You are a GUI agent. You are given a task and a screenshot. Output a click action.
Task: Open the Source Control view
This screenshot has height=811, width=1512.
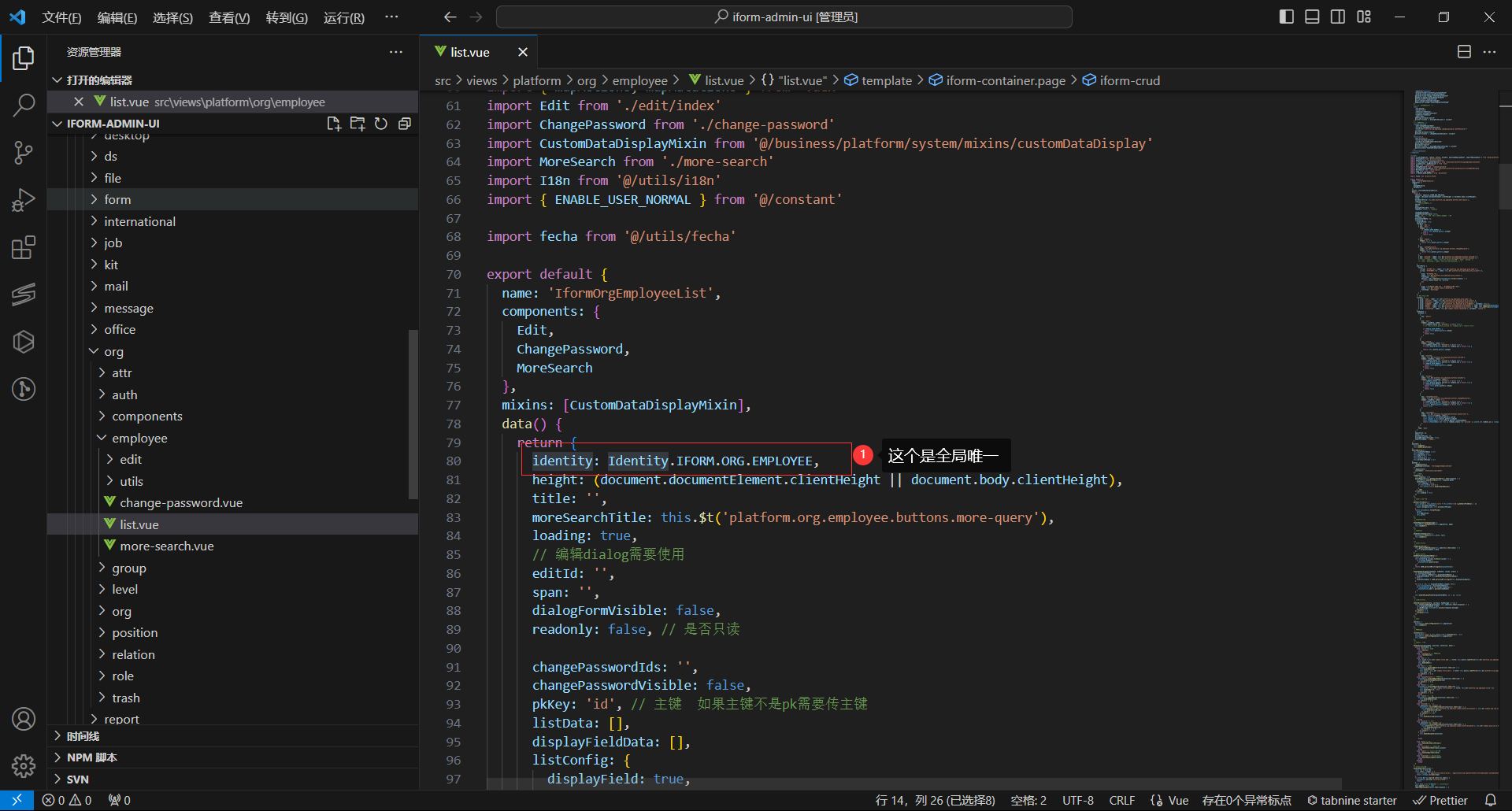(x=24, y=153)
